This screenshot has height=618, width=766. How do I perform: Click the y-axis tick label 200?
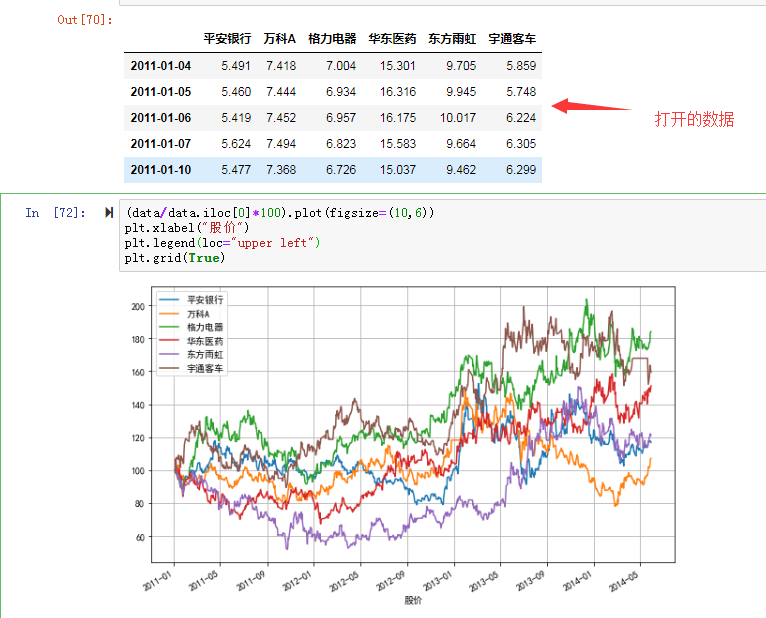coord(138,306)
